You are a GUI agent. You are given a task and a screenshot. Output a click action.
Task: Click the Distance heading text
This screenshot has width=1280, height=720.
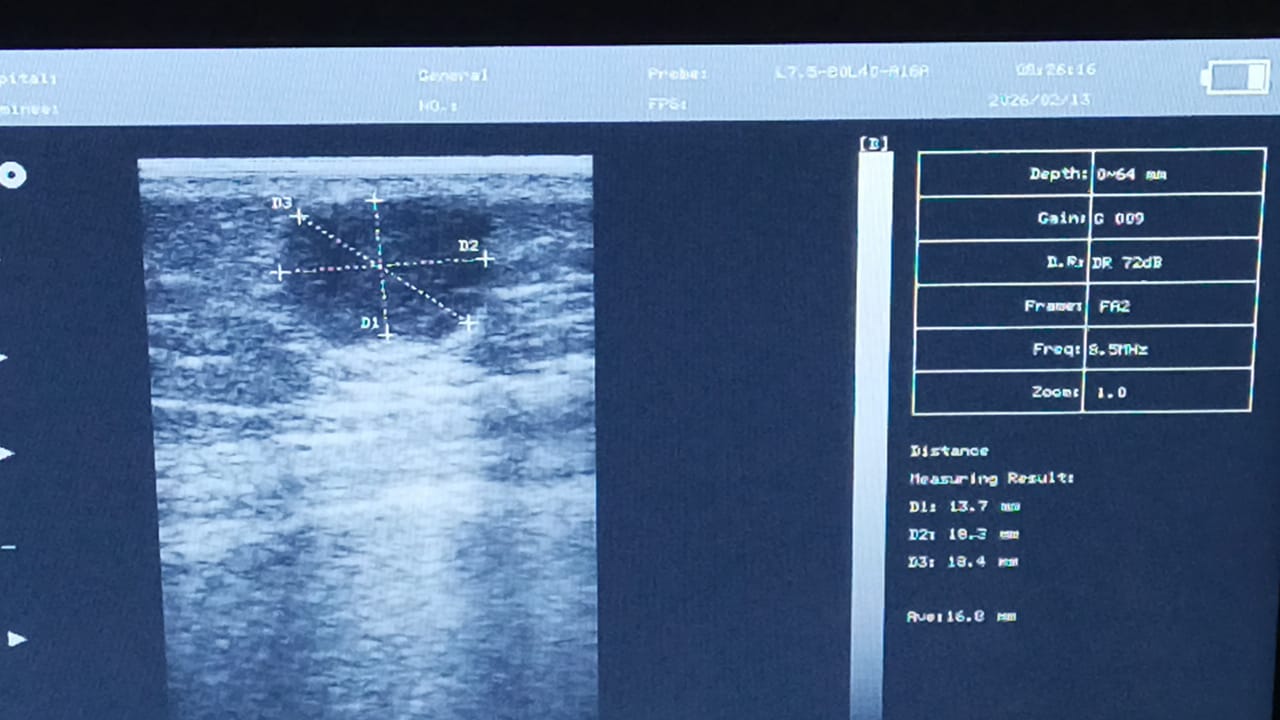click(x=949, y=451)
